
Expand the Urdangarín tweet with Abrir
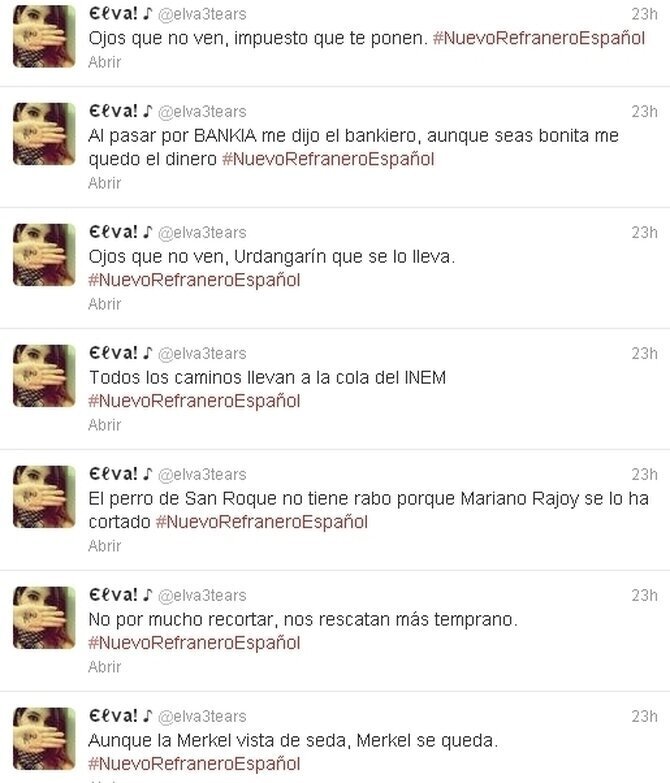point(104,304)
